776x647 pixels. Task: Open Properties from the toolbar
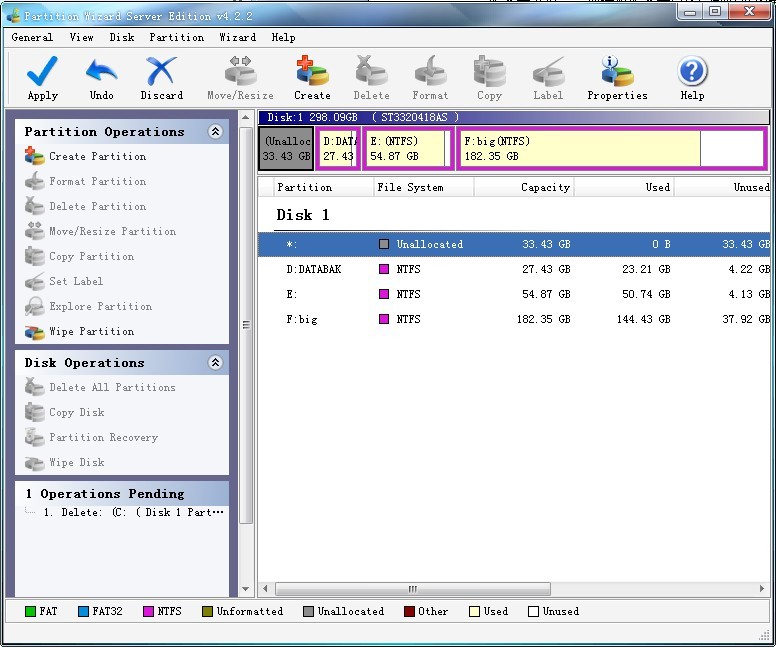tap(617, 78)
